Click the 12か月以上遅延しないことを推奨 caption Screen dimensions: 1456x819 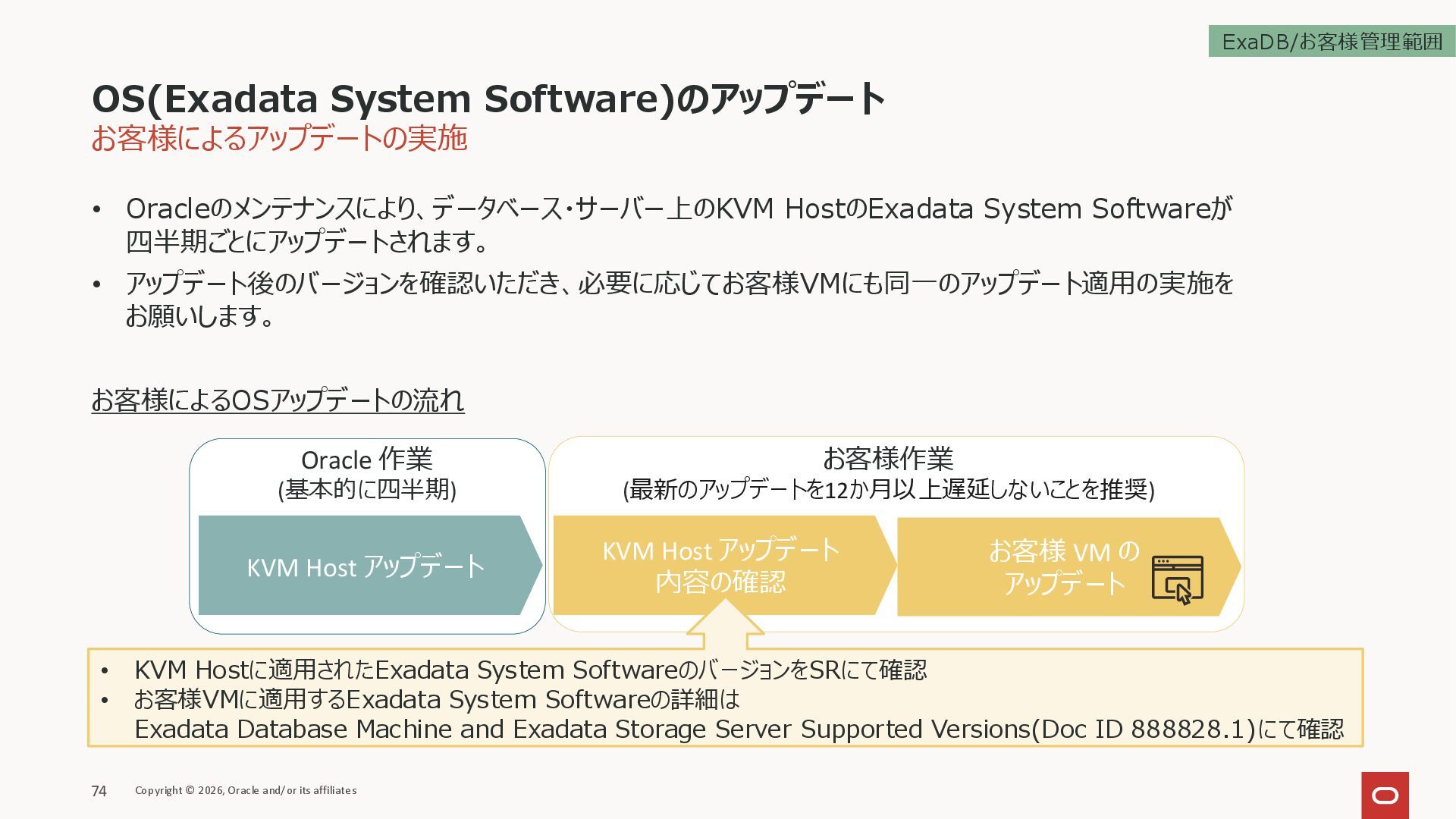[x=887, y=490]
